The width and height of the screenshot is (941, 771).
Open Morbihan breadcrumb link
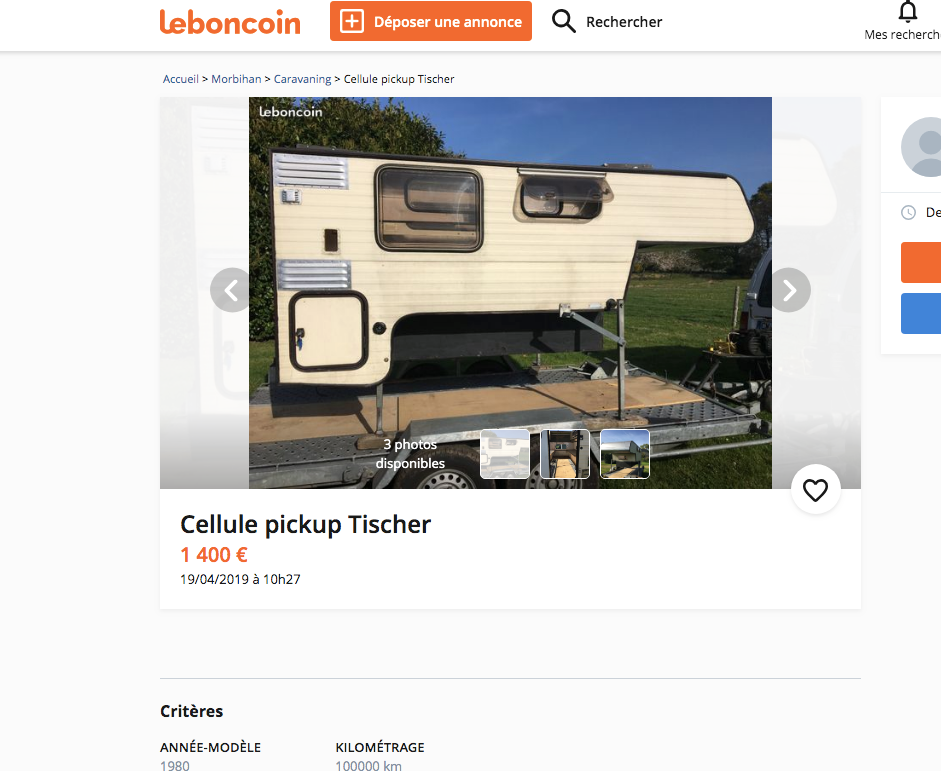236,79
